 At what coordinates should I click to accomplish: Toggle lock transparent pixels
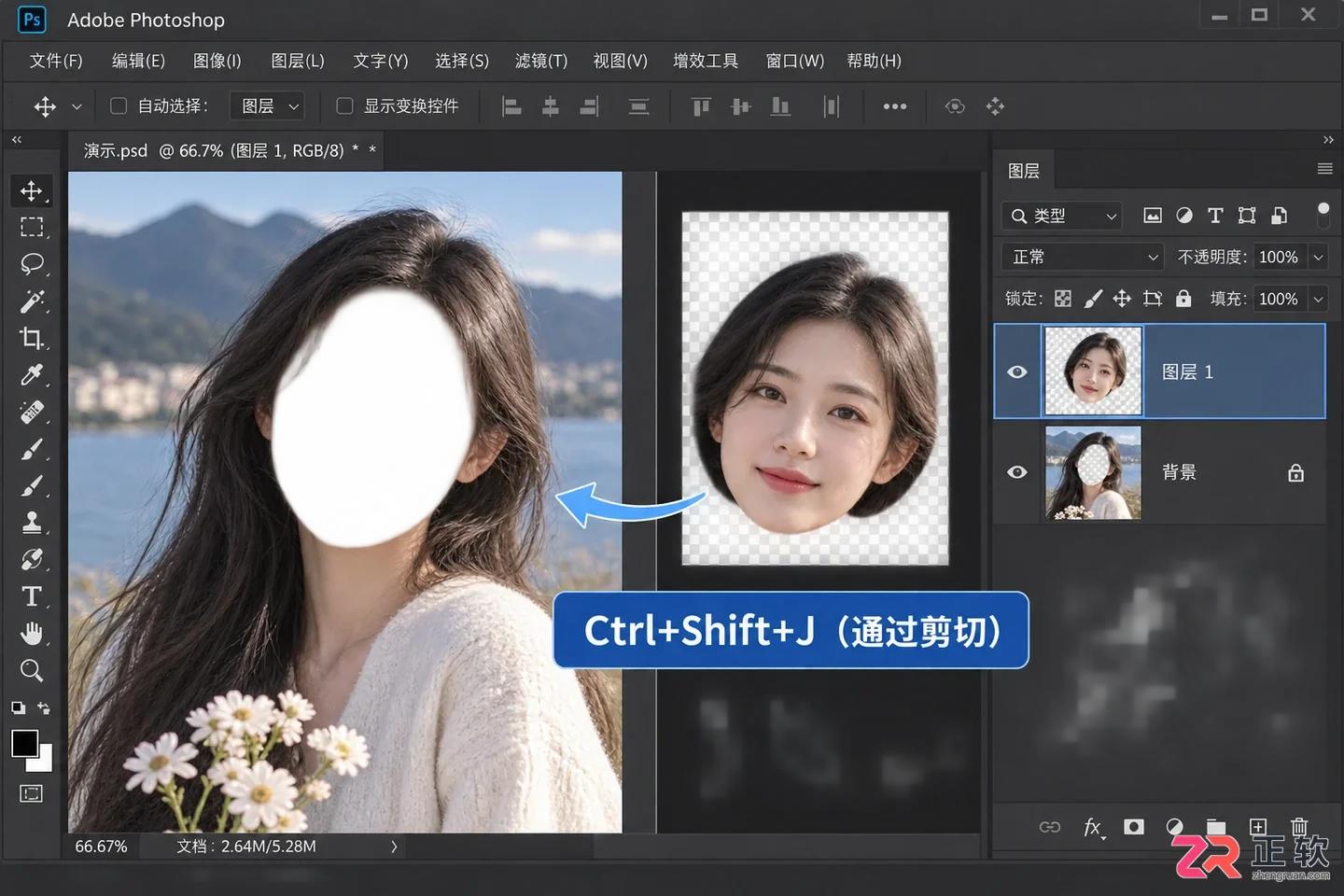pos(1063,299)
